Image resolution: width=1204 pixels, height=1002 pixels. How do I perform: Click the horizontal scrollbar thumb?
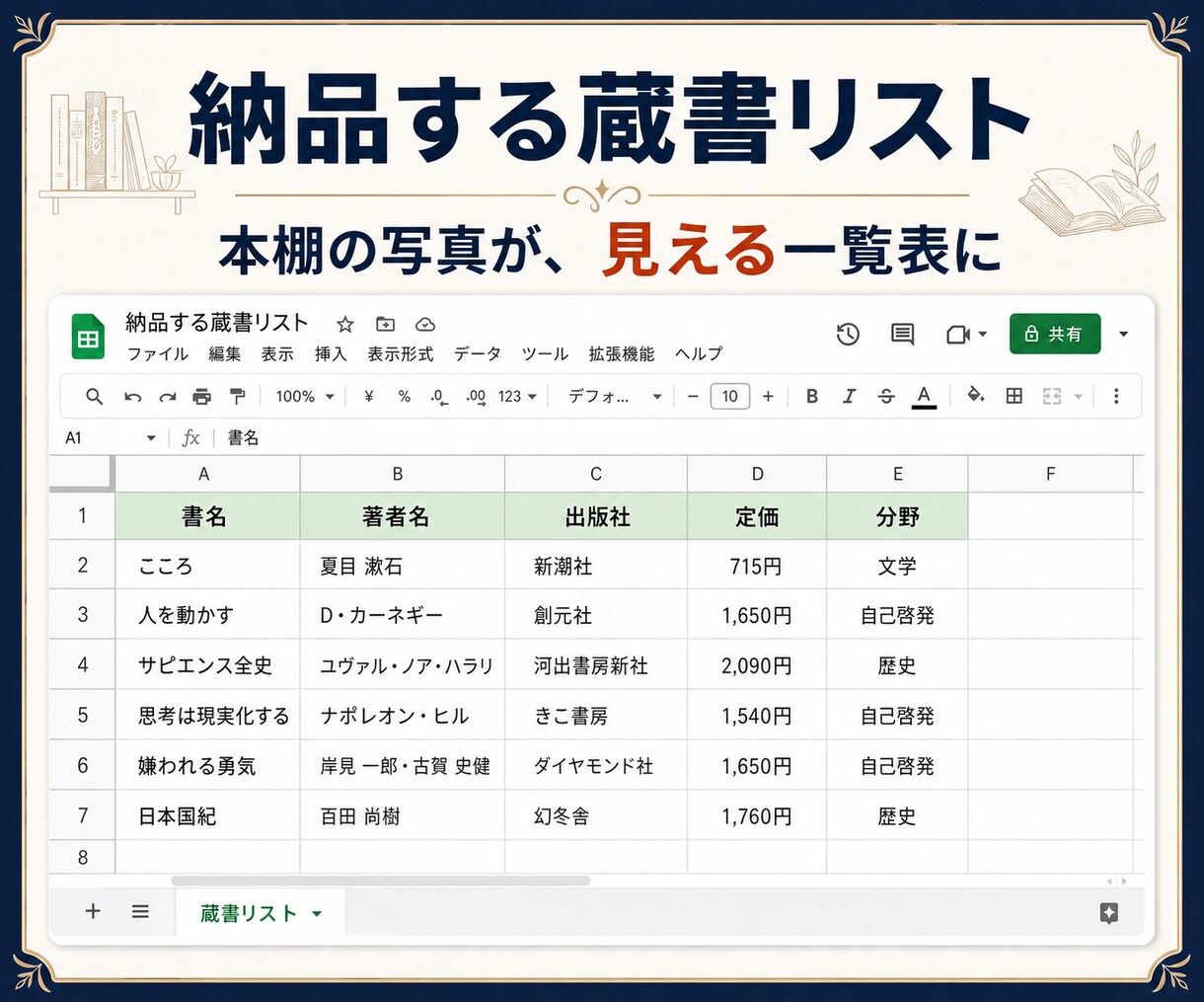[x=381, y=881]
